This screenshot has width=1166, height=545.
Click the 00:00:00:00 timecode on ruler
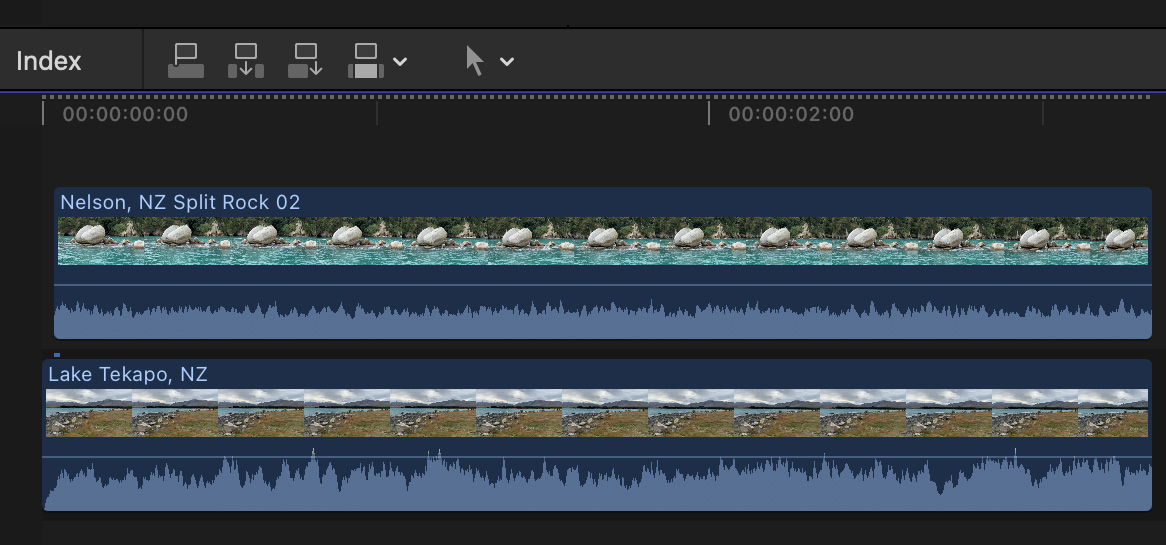point(125,114)
